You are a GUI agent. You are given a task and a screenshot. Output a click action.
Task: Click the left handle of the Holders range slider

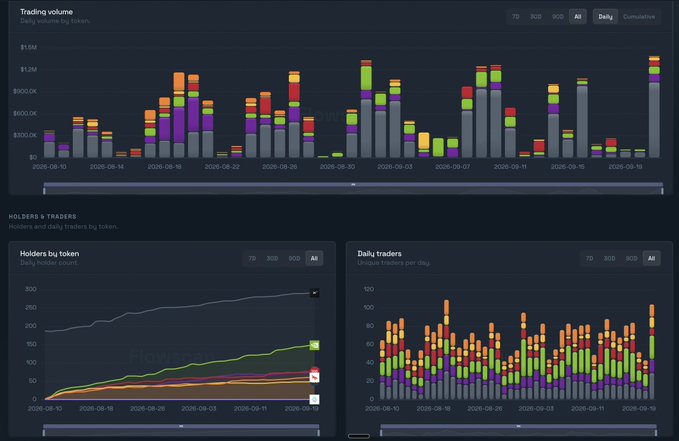pyautogui.click(x=44, y=432)
